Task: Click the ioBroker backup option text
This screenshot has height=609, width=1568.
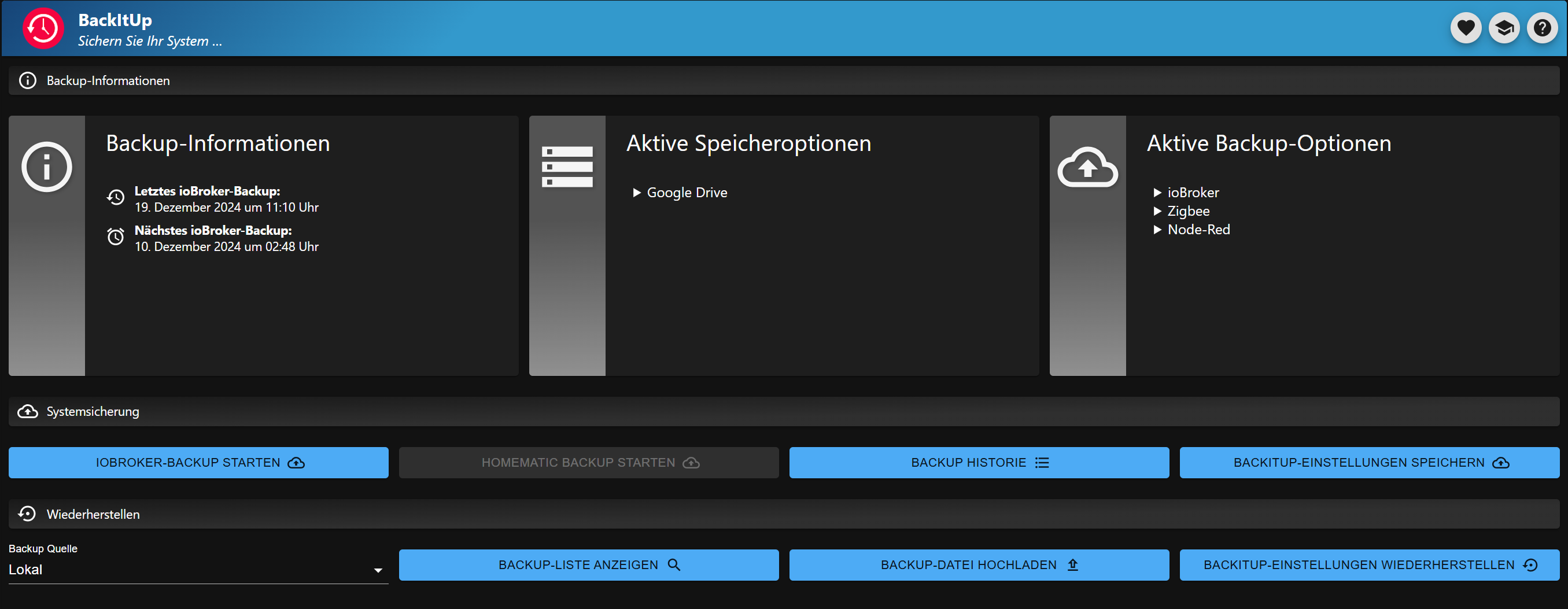Action: pos(1193,193)
